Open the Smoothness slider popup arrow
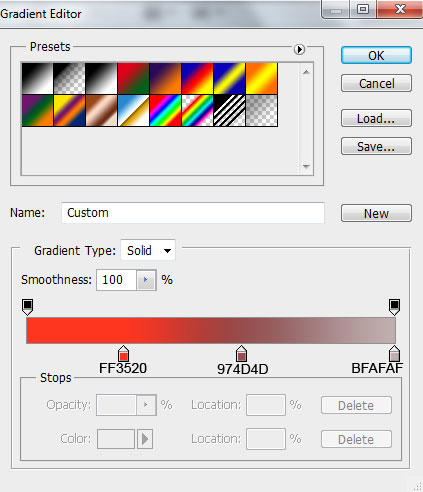Viewport: 423px width, 492px height. pyautogui.click(x=146, y=280)
